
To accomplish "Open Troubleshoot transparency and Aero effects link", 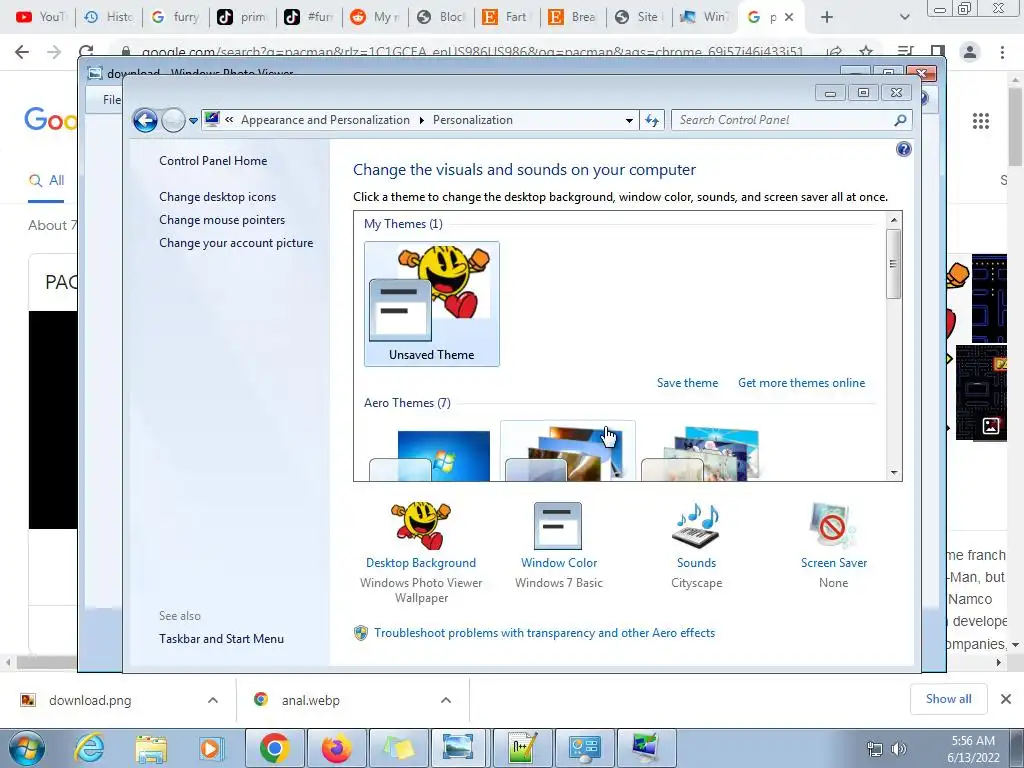I will coord(545,633).
